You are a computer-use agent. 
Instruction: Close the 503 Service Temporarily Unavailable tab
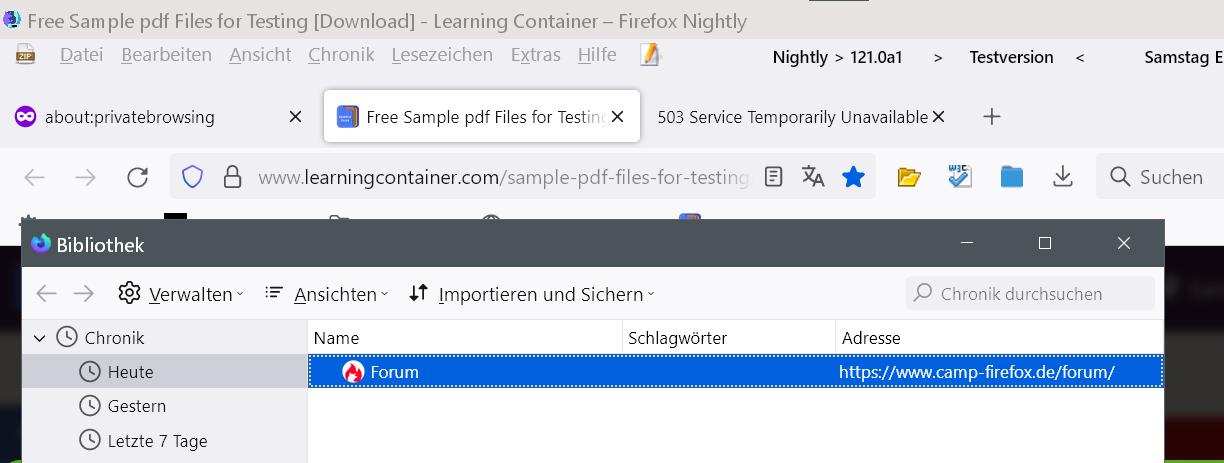coord(938,117)
